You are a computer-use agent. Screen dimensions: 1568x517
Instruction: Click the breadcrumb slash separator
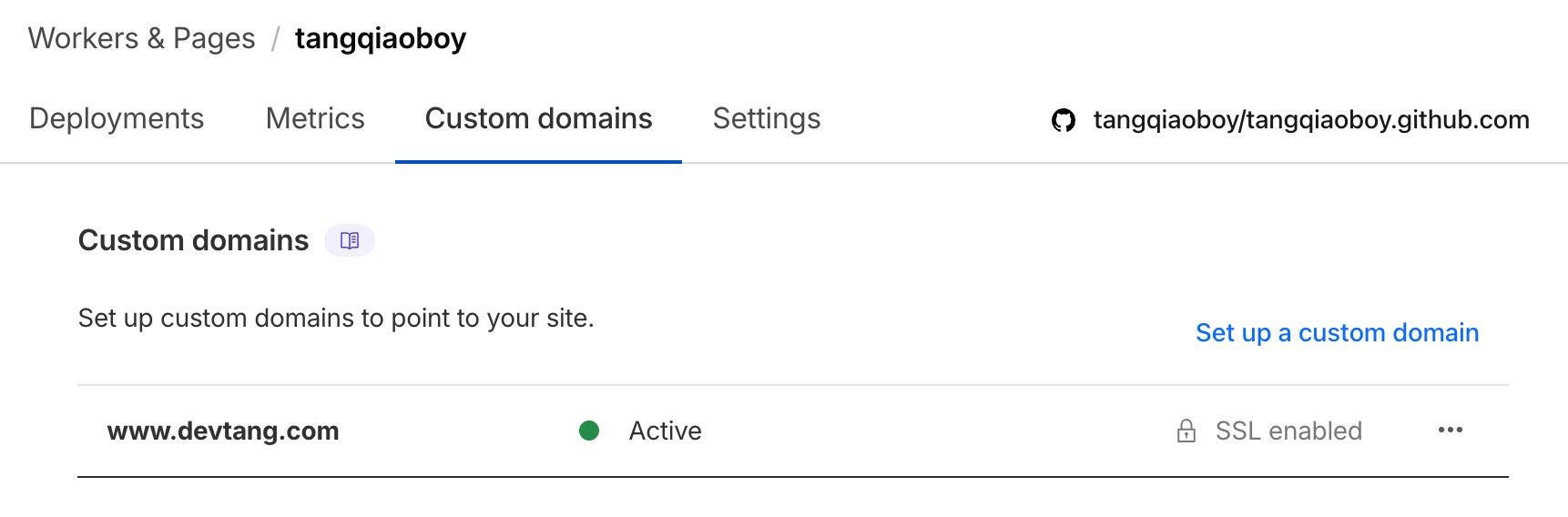pyautogui.click(x=275, y=38)
